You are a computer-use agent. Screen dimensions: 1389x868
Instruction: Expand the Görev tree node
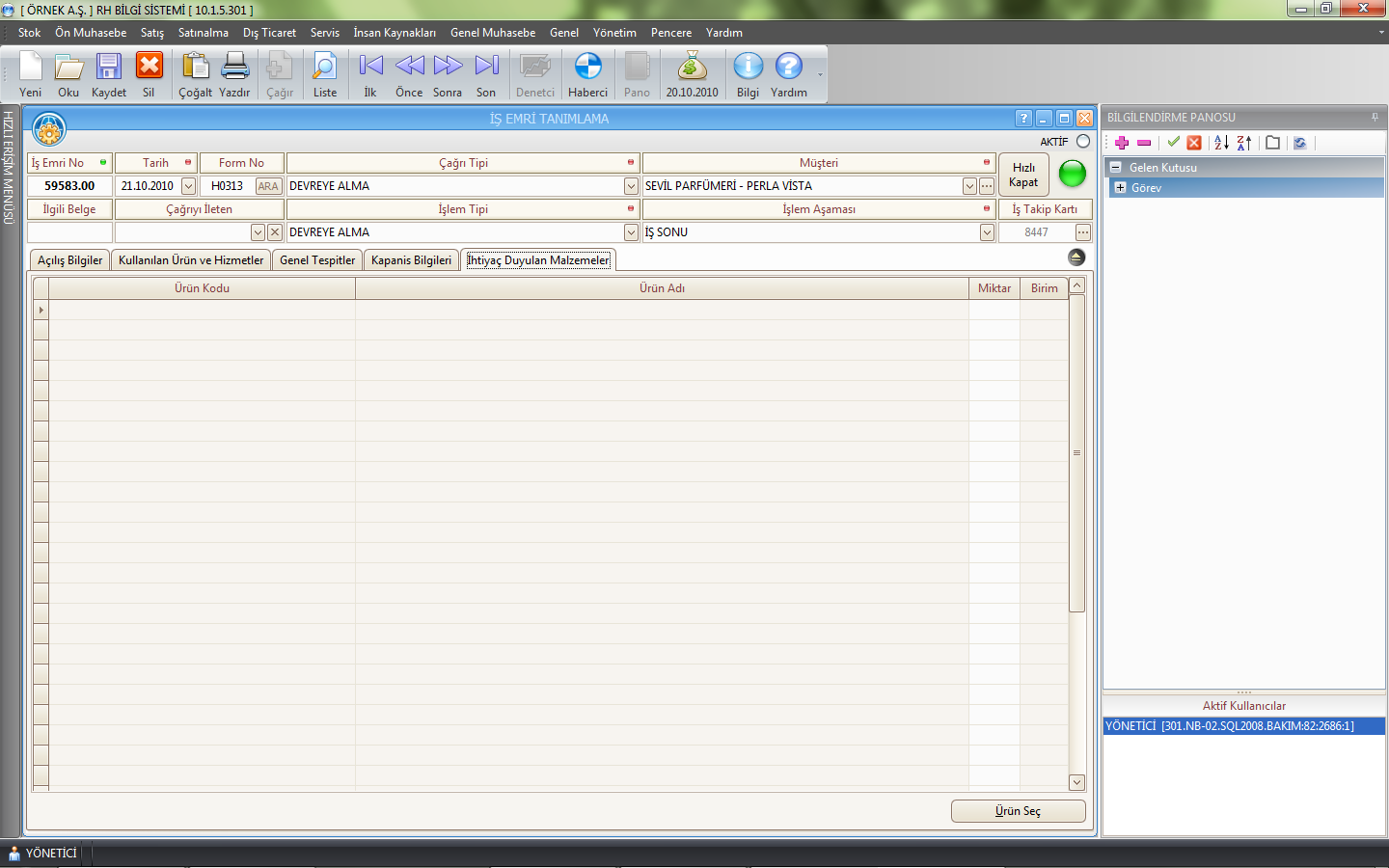(1121, 188)
